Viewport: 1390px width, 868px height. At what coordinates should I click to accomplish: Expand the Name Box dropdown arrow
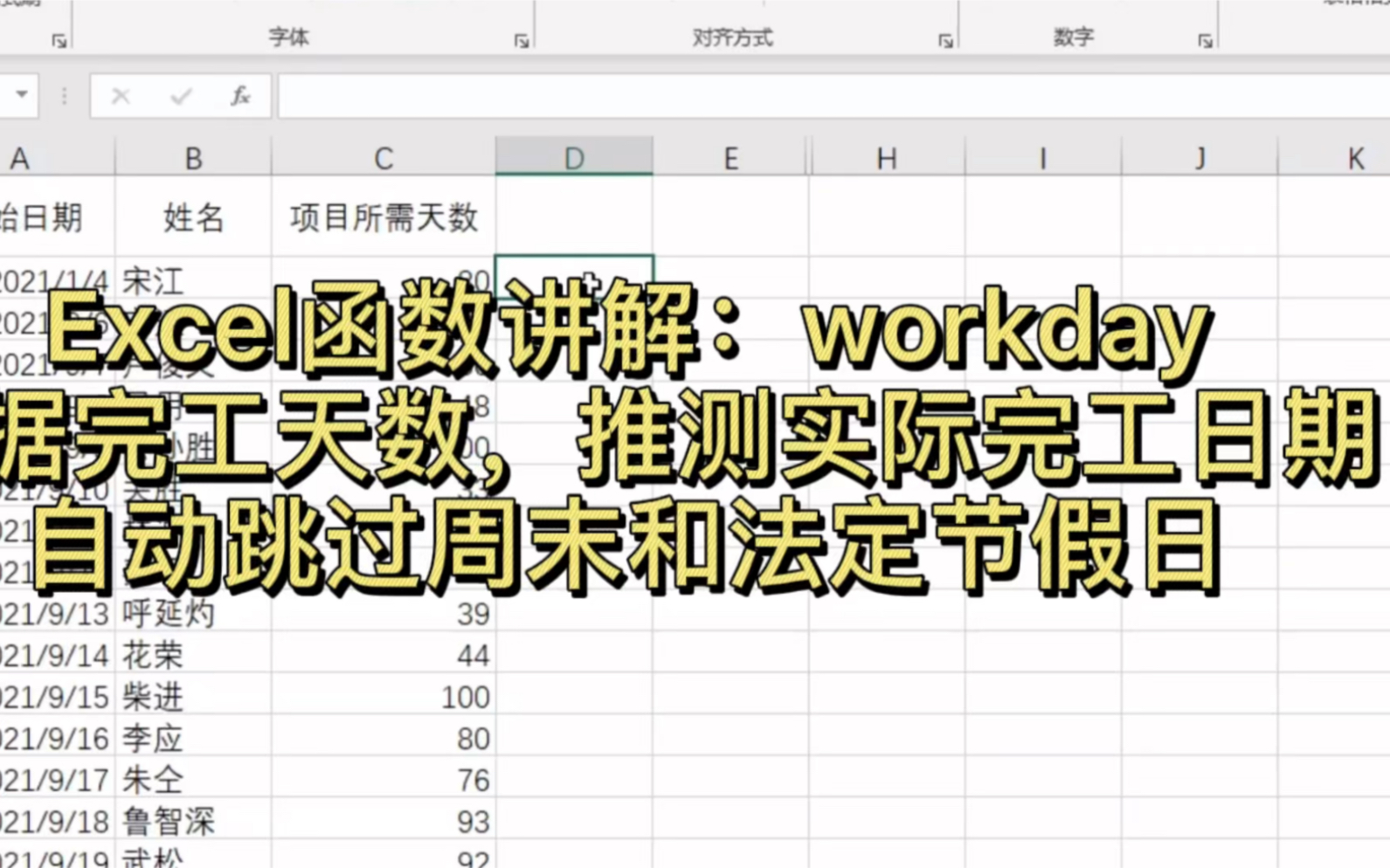pyautogui.click(x=22, y=94)
